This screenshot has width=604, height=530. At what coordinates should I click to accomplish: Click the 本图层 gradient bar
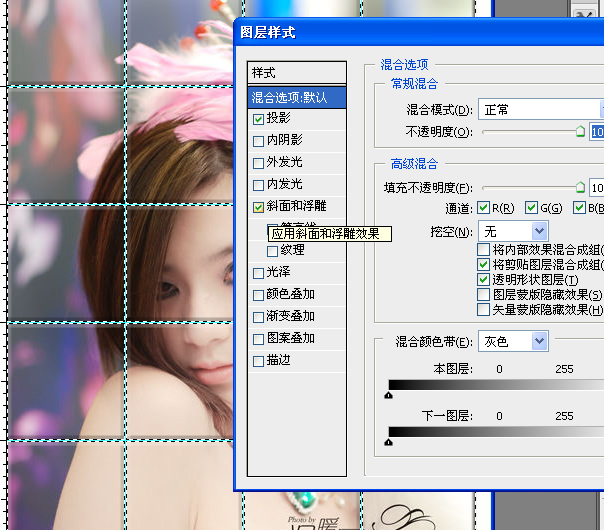tap(496, 385)
